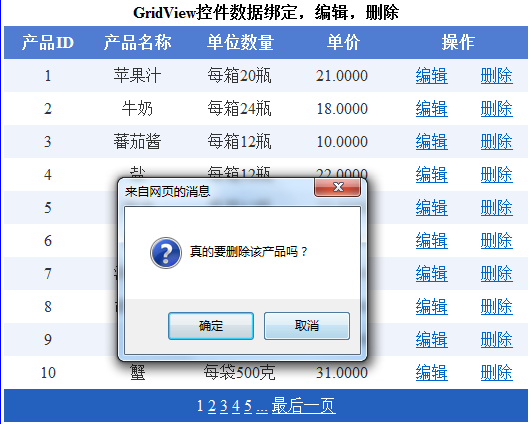Click the 单价 column header
This screenshot has width=531, height=424.
343,43
